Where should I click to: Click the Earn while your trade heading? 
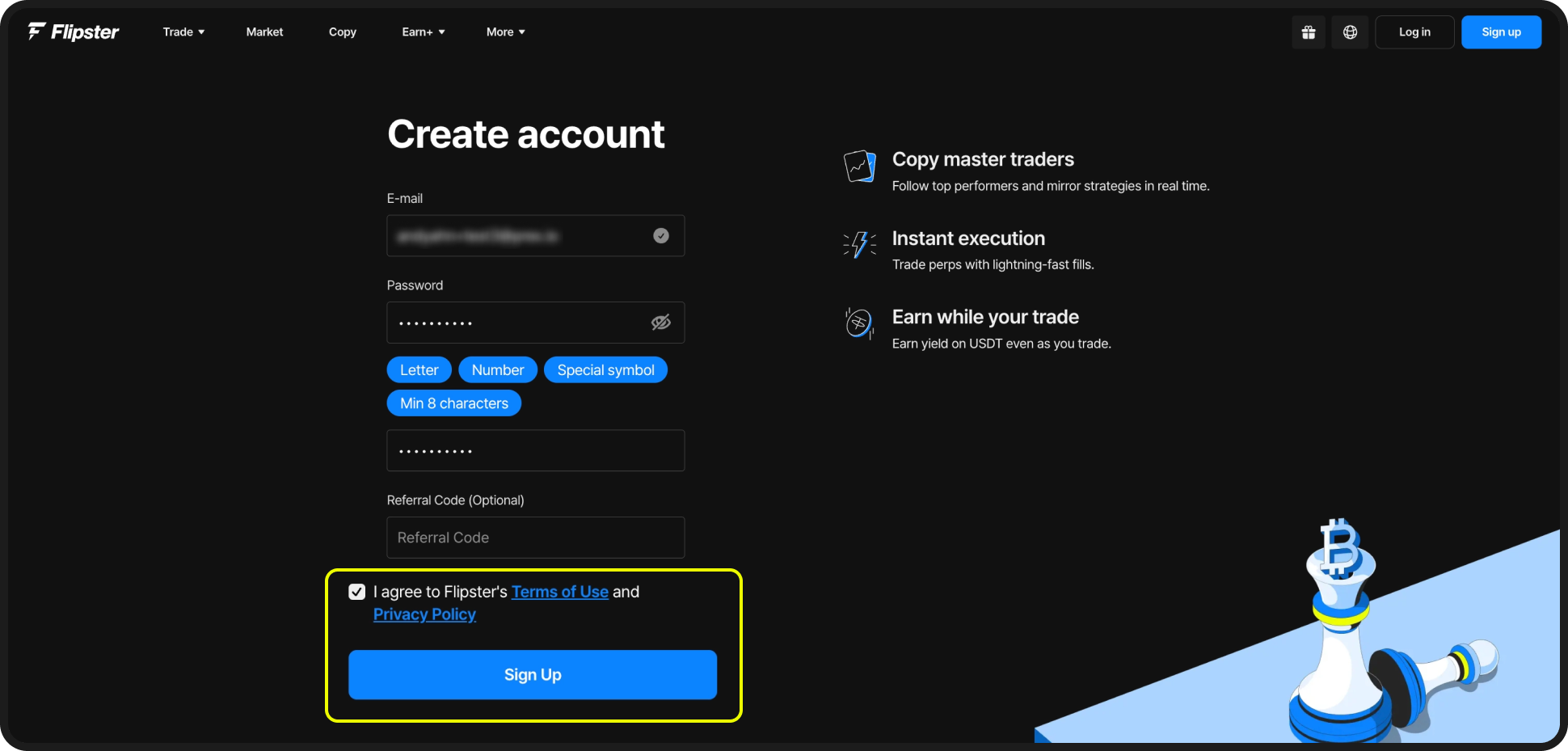point(985,317)
